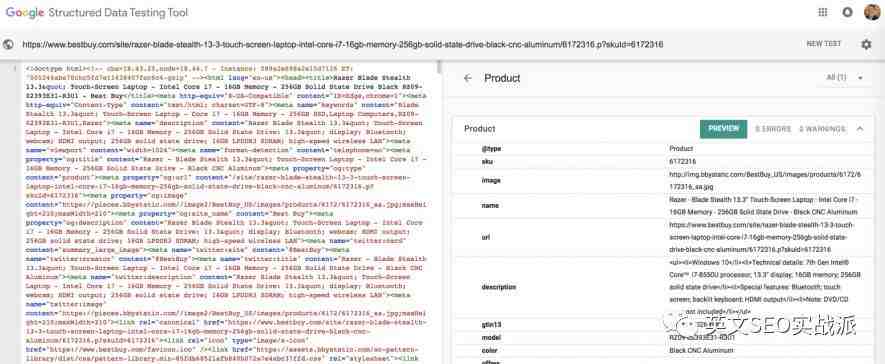Click inside the HTML source code pane
Image resolution: width=885 pixels, height=364 pixels.
pos(226,214)
